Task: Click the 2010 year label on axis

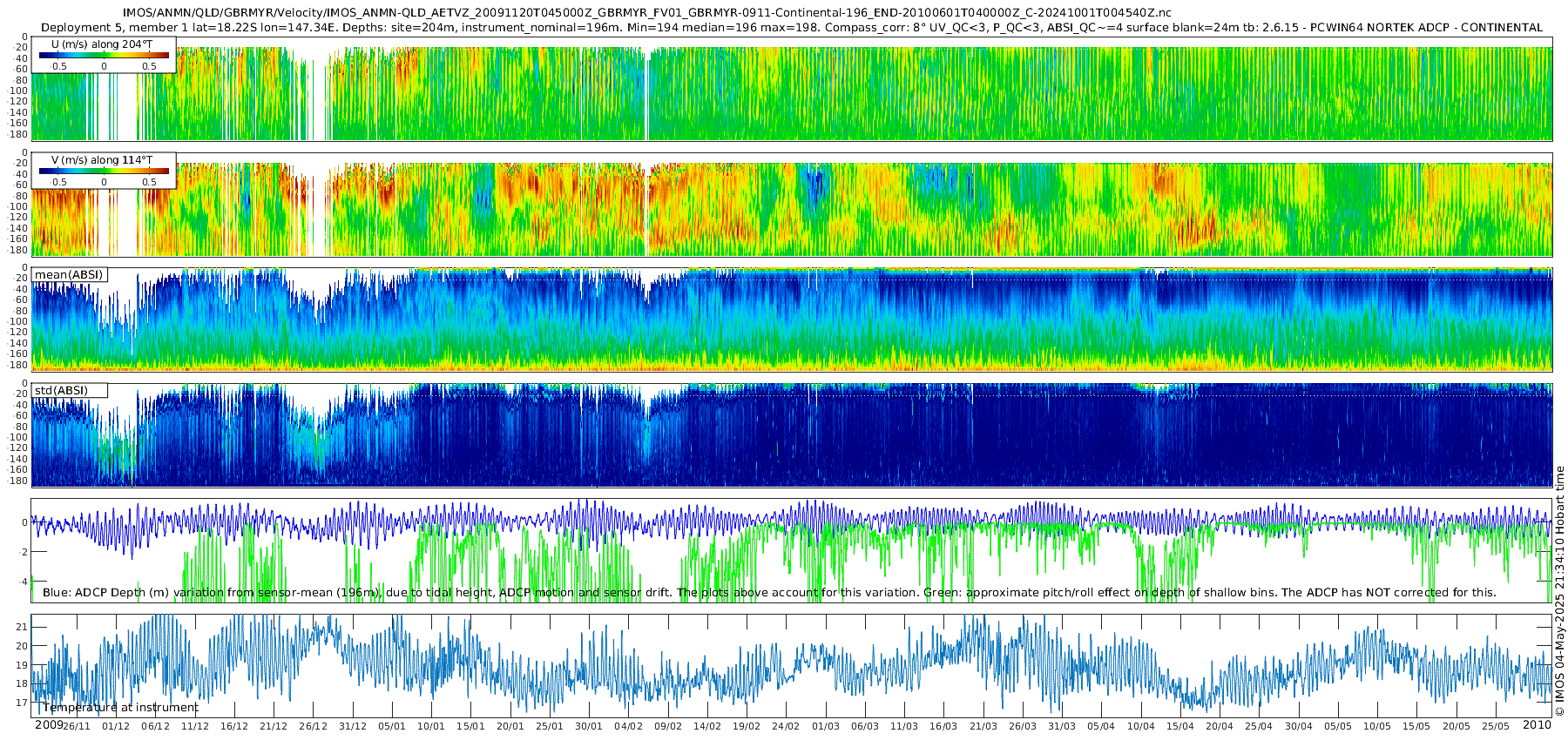Action: tap(1537, 724)
